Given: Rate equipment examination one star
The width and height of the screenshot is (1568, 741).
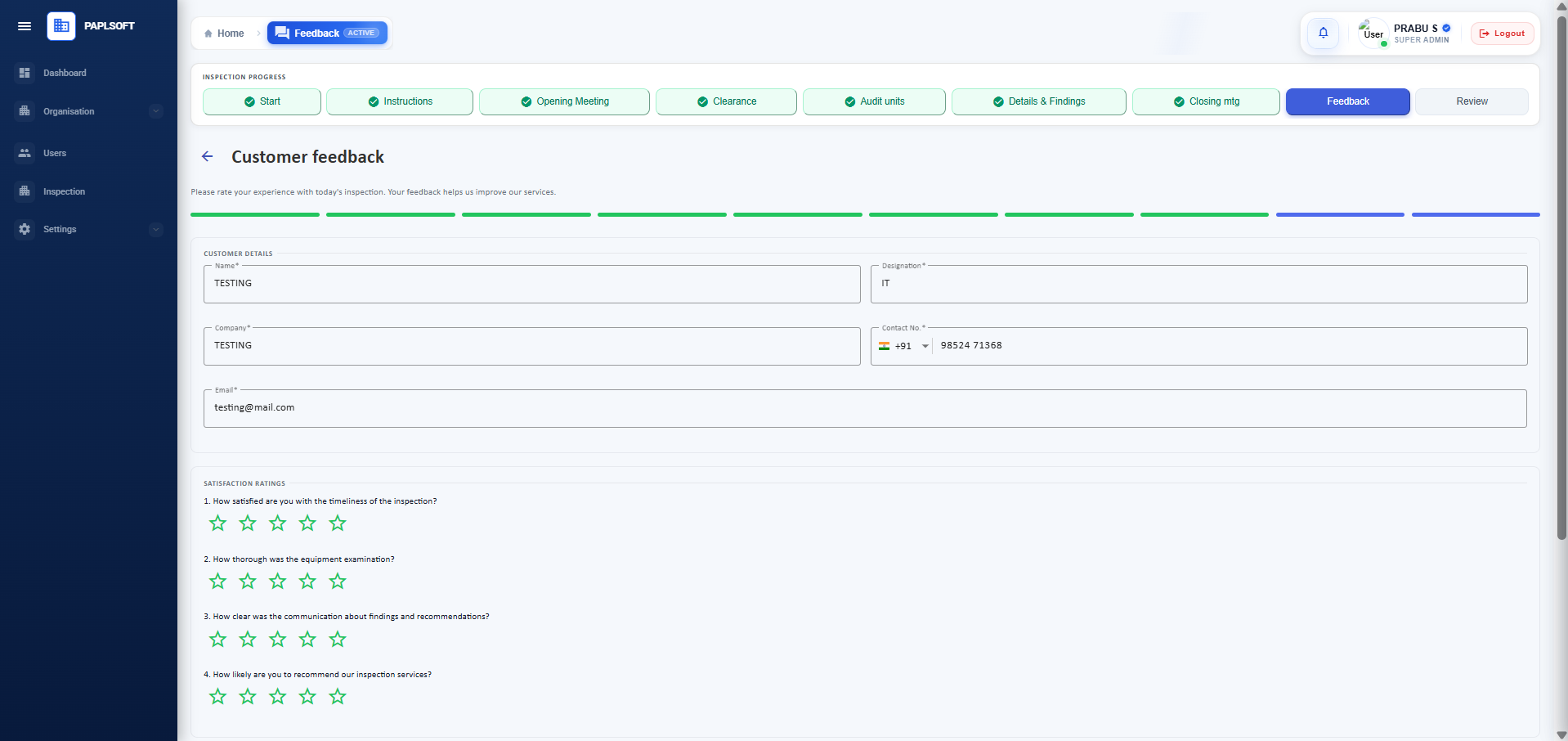Looking at the screenshot, I should [x=217, y=582].
